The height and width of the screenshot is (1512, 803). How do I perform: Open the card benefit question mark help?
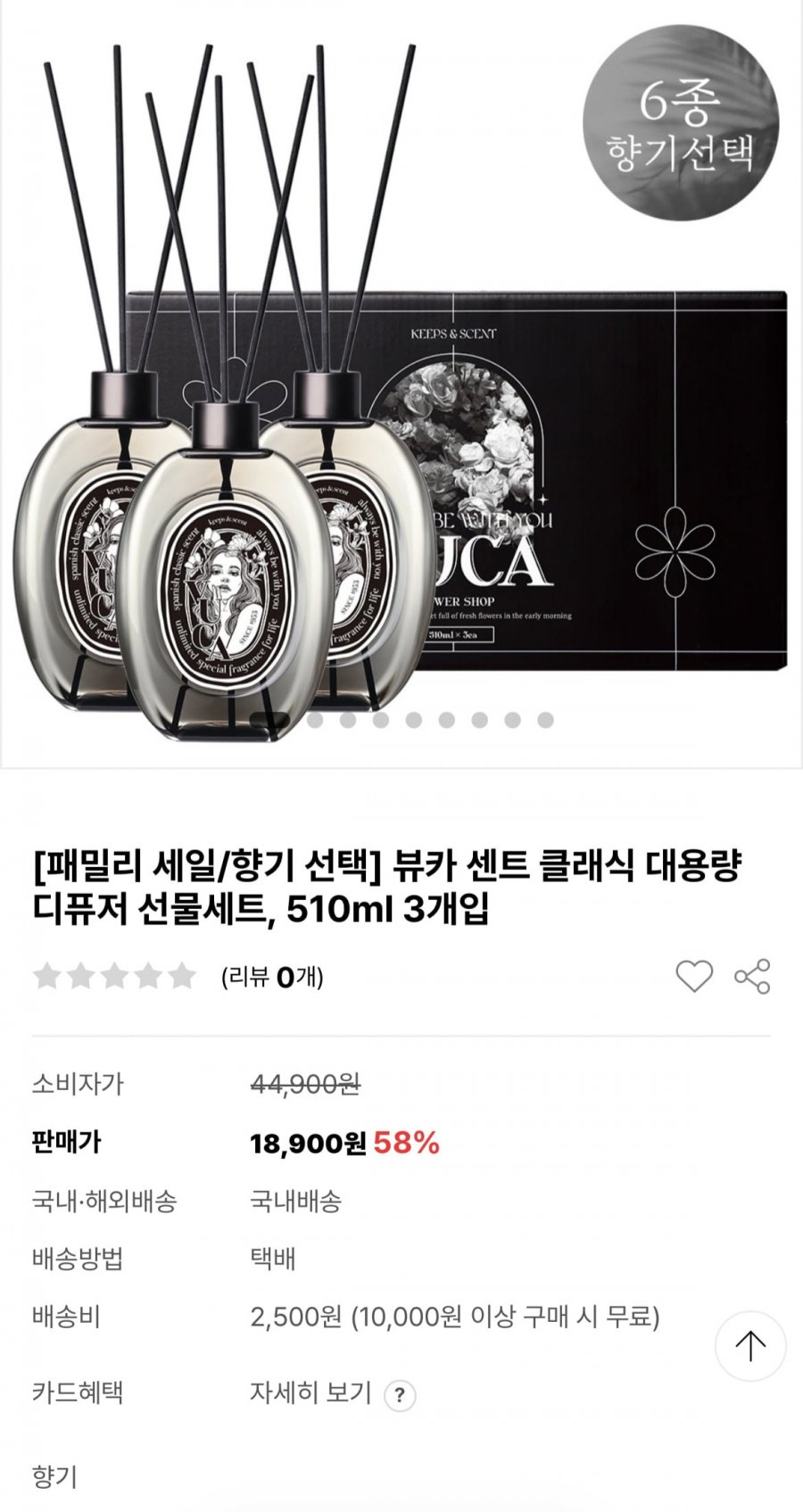click(400, 1394)
